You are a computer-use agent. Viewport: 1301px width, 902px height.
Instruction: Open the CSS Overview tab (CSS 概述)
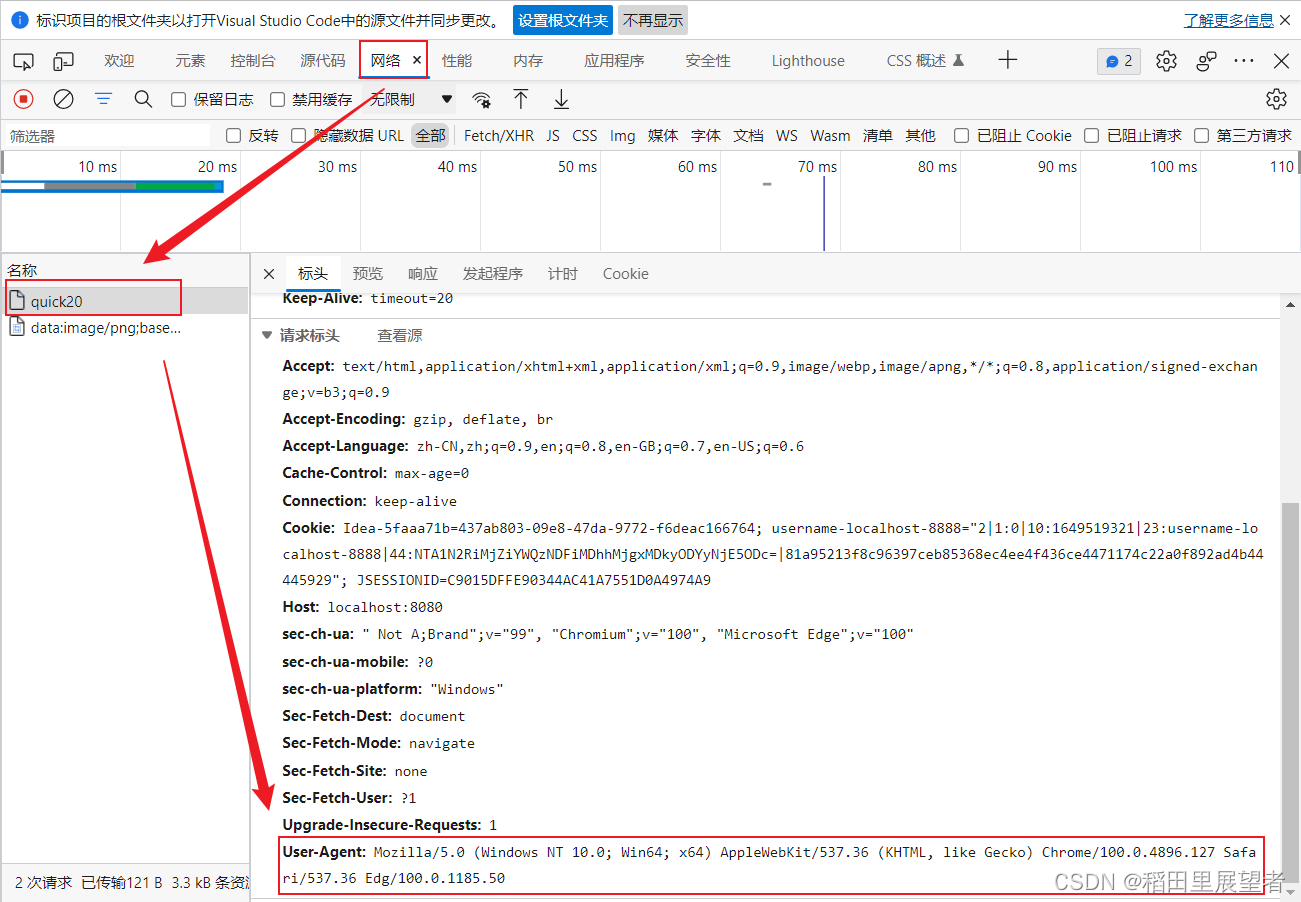(925, 61)
